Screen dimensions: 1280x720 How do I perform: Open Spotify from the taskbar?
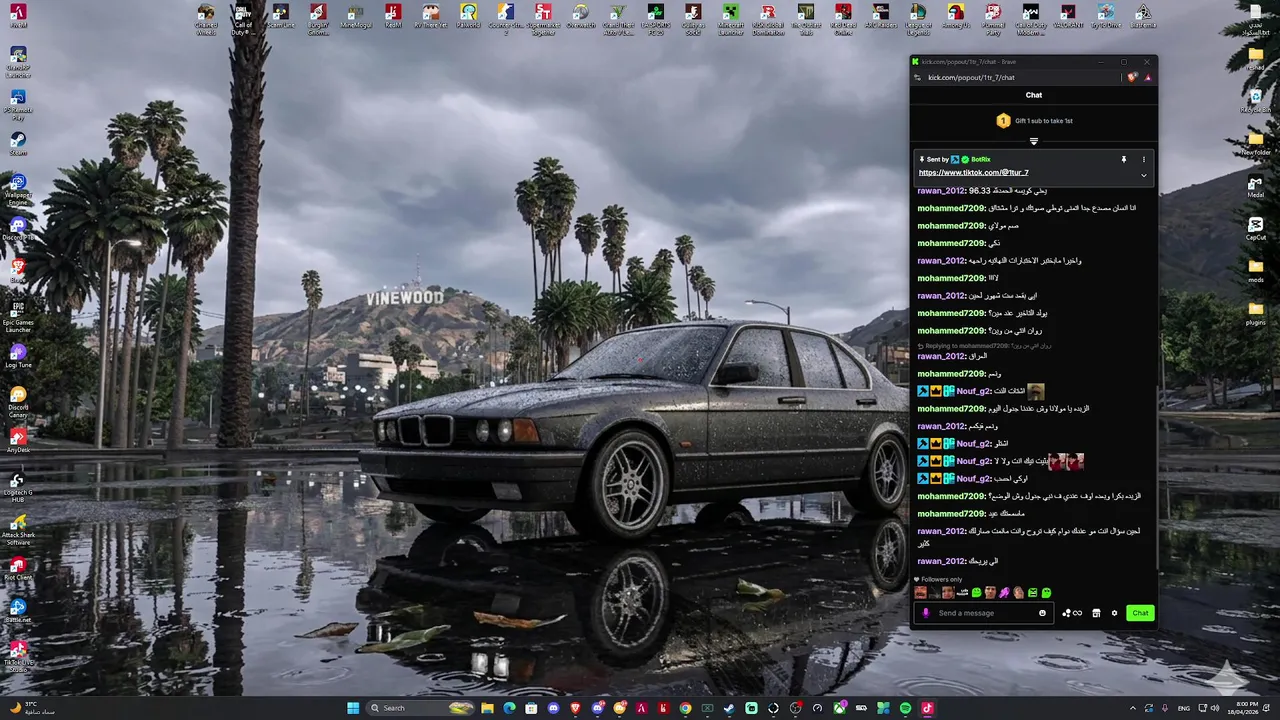(905, 708)
